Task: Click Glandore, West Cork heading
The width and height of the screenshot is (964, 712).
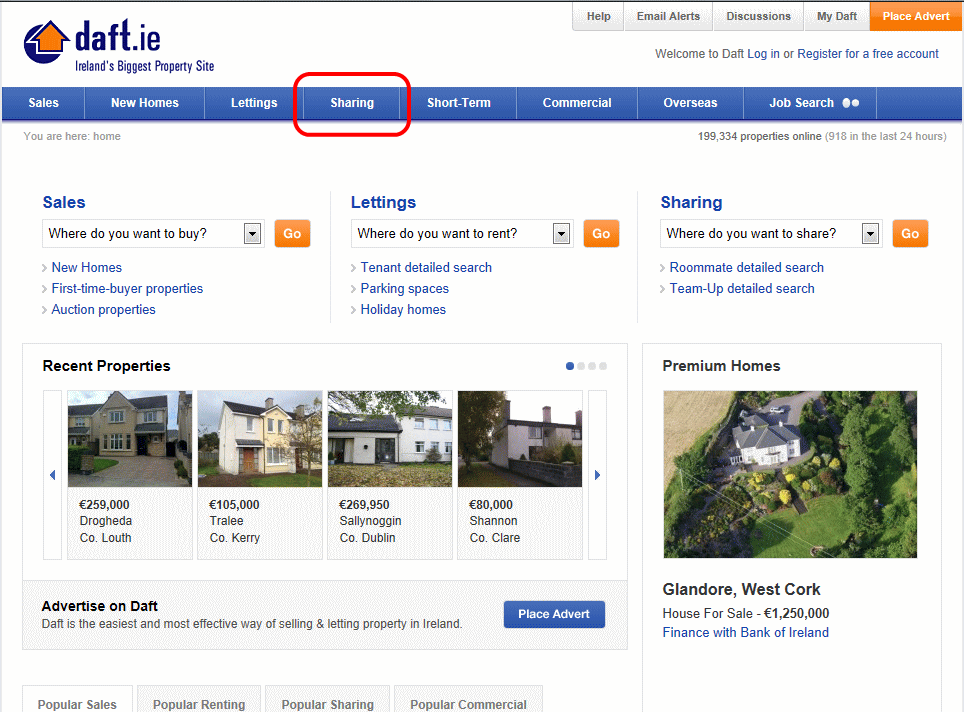Action: click(741, 590)
